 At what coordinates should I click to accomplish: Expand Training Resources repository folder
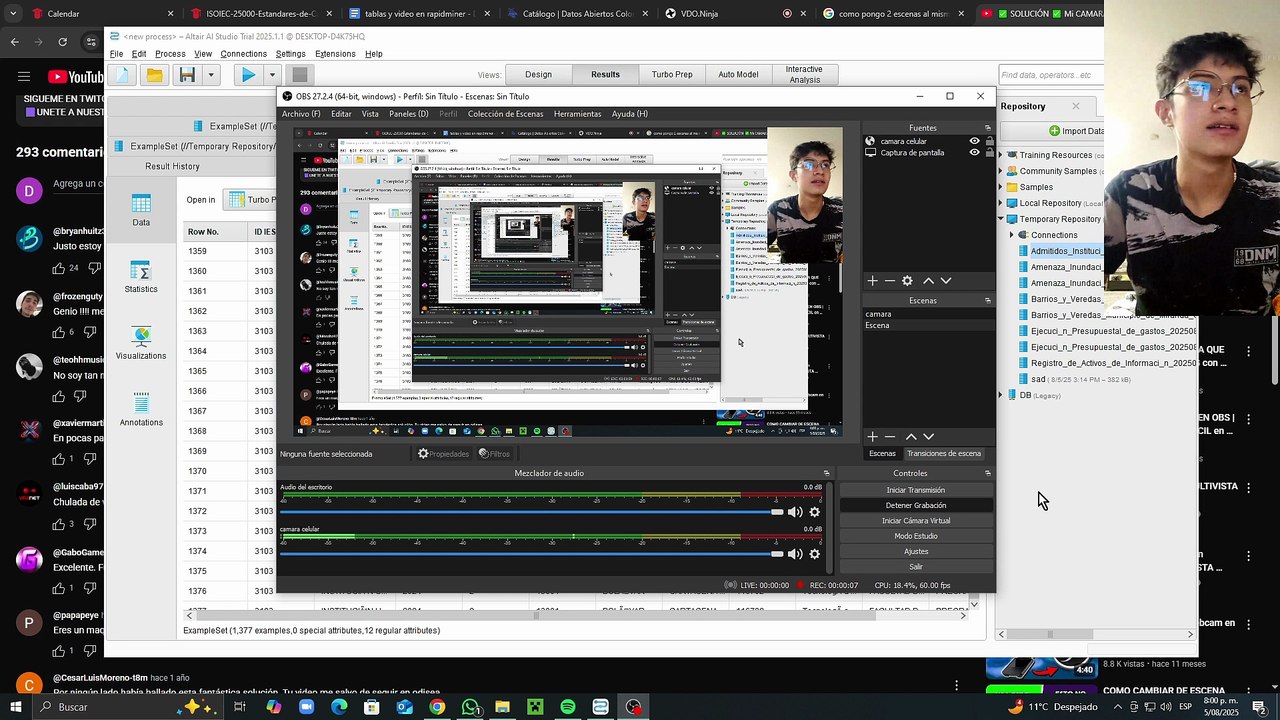[x=1000, y=155]
